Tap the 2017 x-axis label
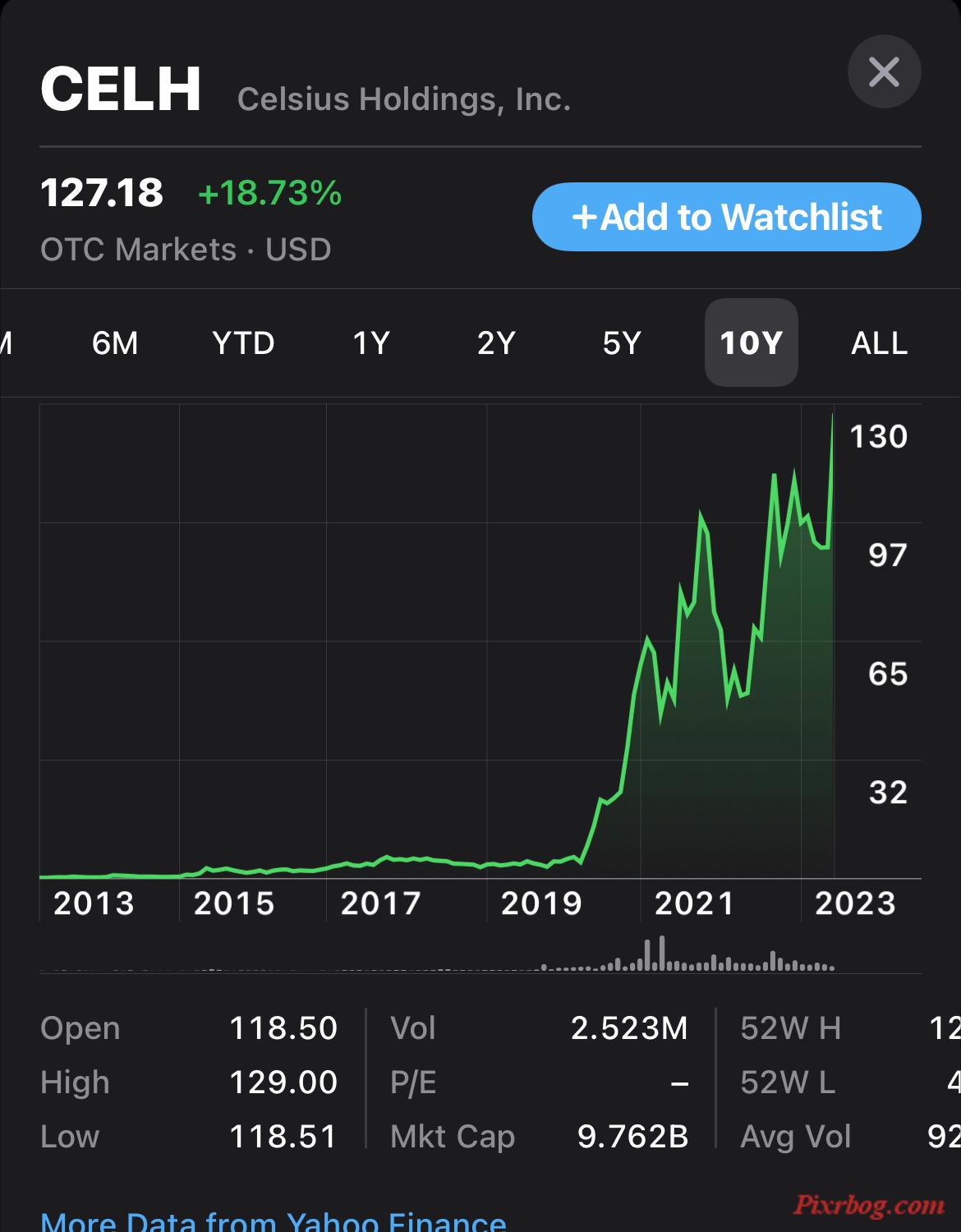Screen dimensions: 961x1232 pyautogui.click(x=380, y=903)
